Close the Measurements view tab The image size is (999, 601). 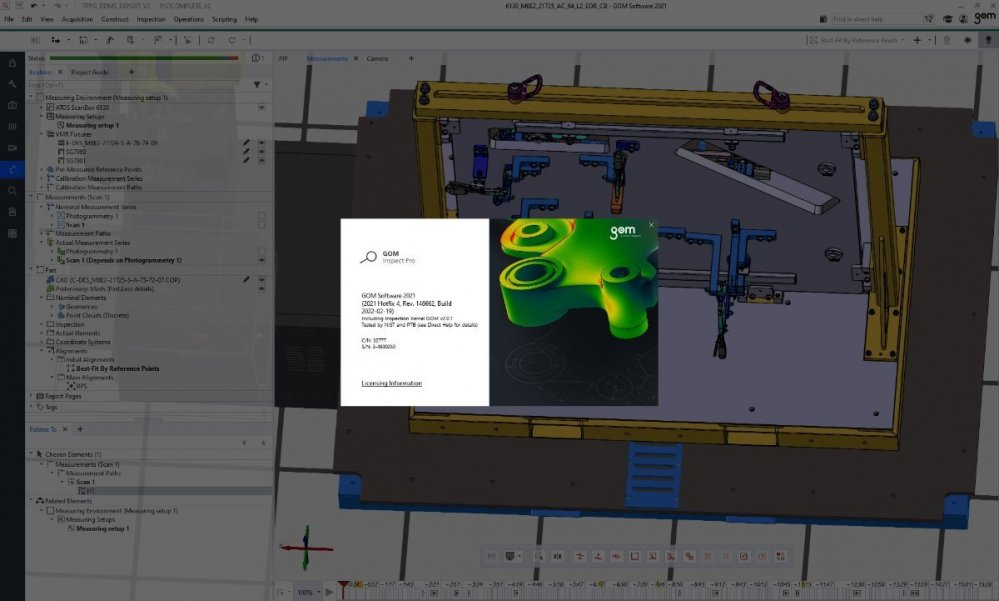click(x=356, y=59)
